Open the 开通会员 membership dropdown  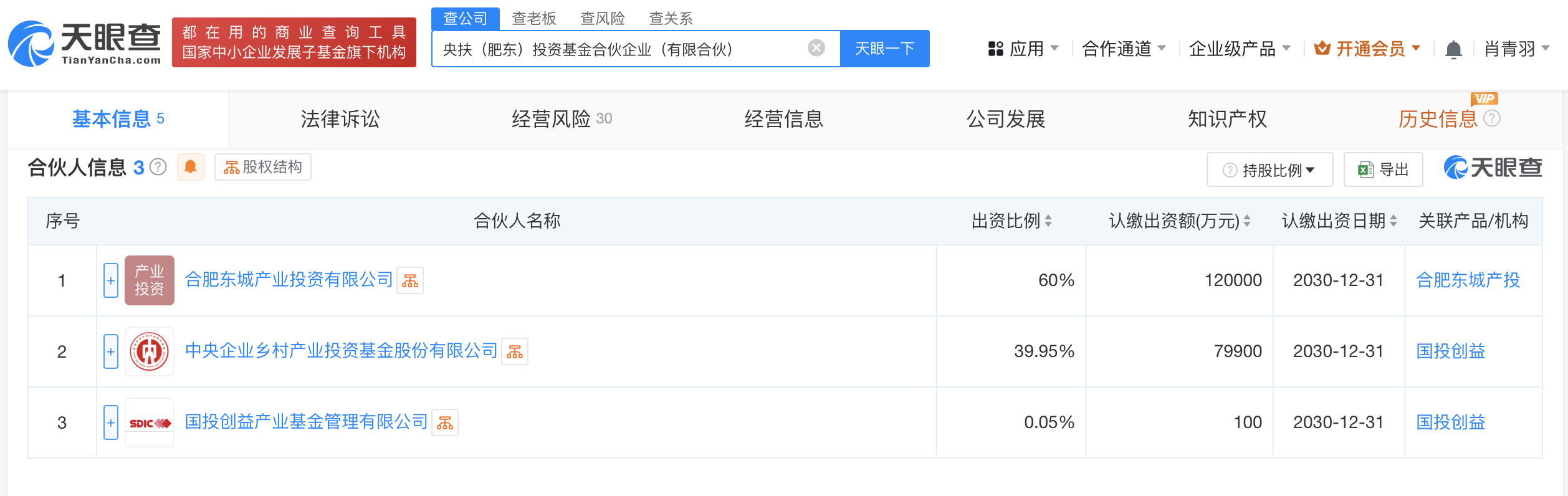pyautogui.click(x=1367, y=49)
